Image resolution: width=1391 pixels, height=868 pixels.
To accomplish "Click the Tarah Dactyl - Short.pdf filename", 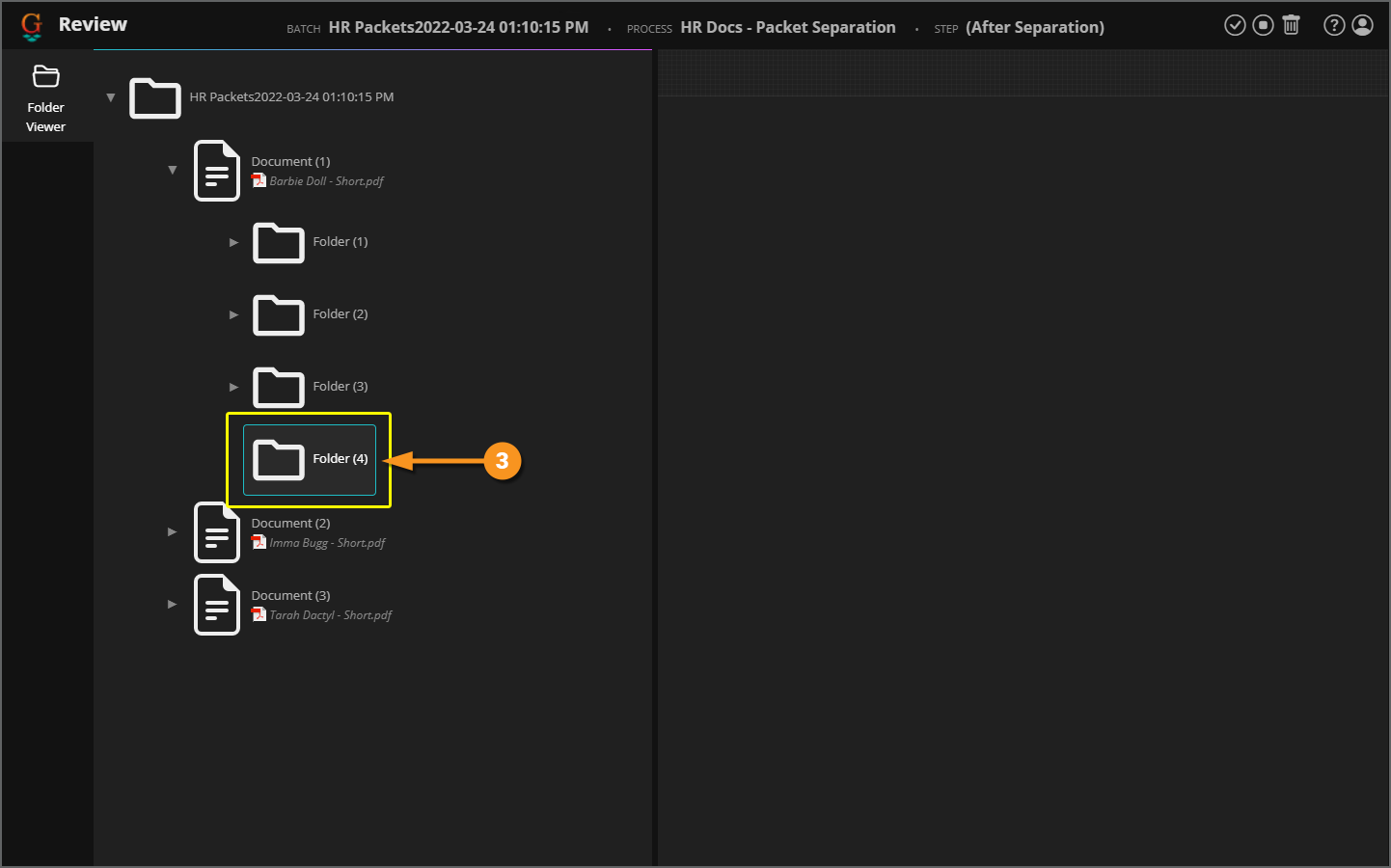I will coord(331,615).
